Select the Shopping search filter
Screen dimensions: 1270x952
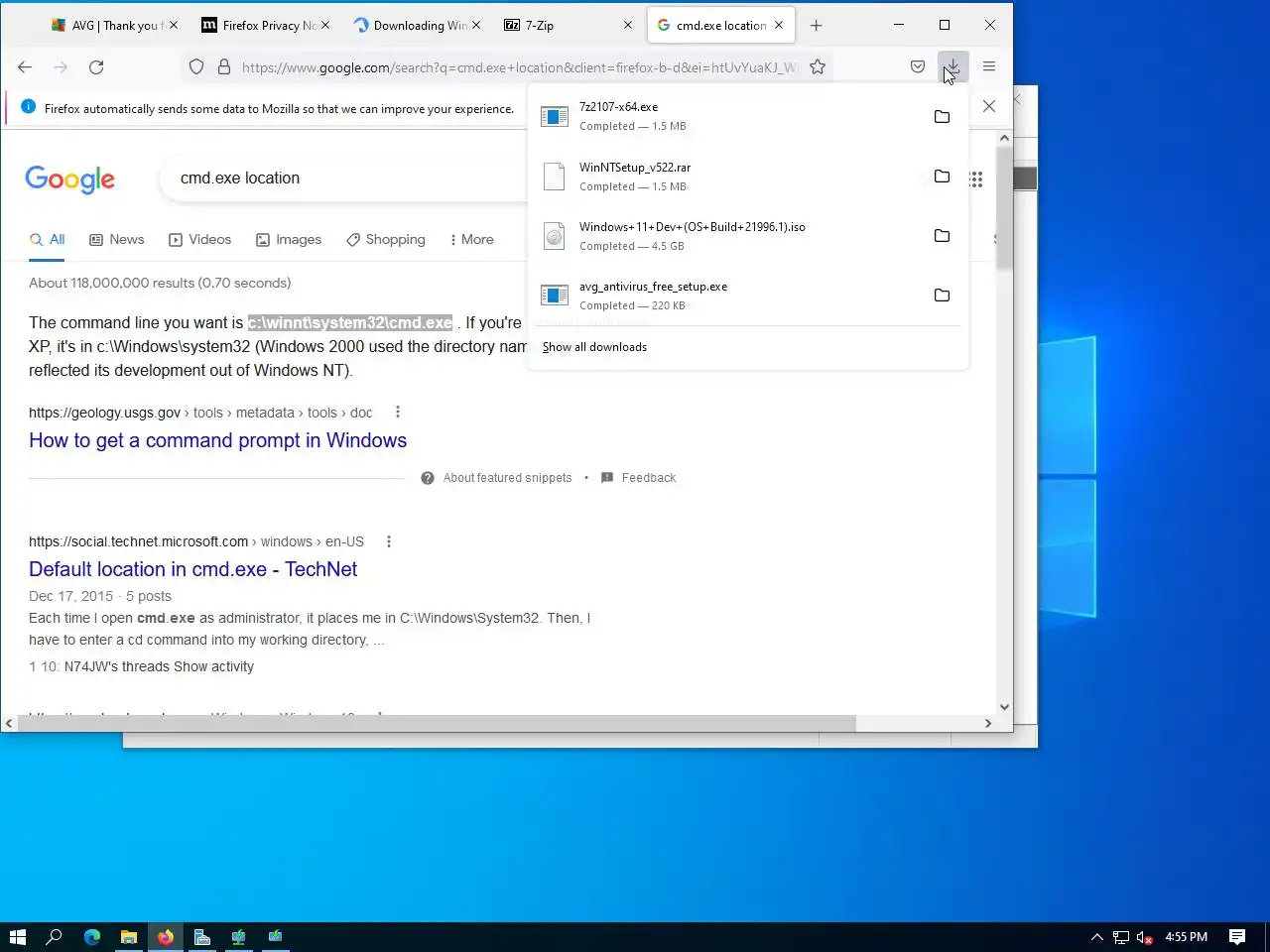(x=385, y=239)
